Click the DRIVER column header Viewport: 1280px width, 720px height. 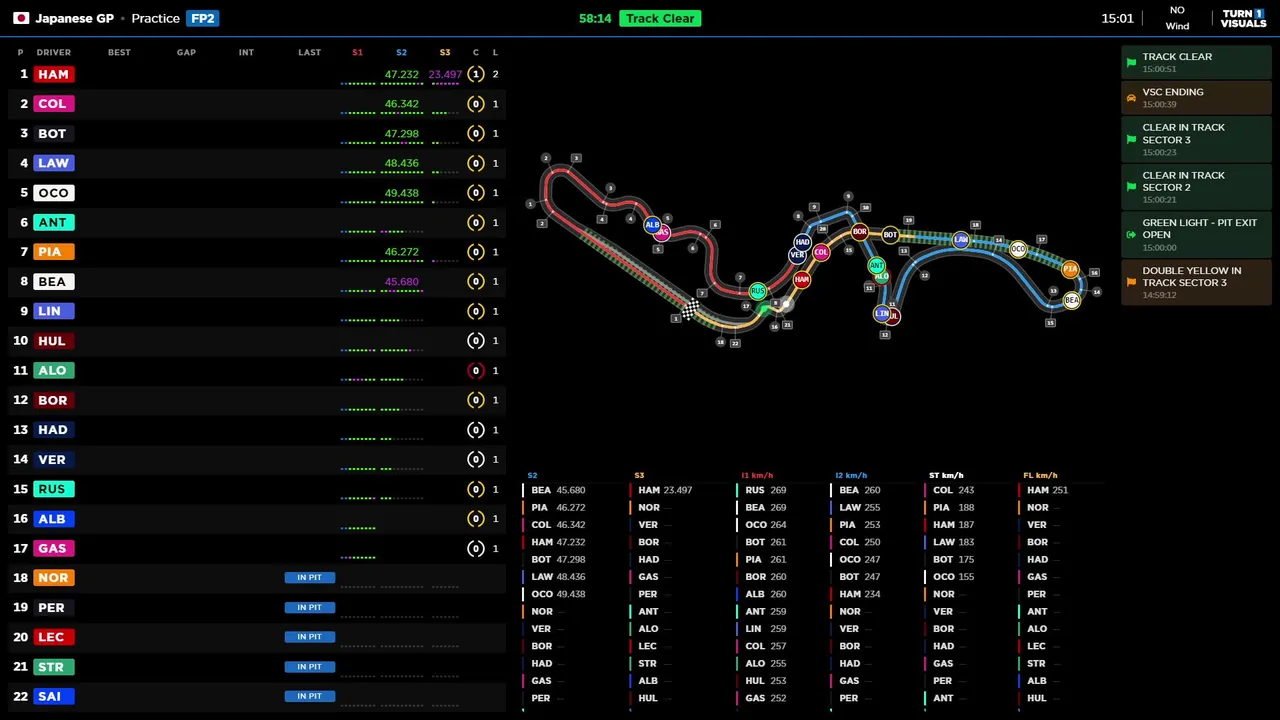pyautogui.click(x=54, y=52)
